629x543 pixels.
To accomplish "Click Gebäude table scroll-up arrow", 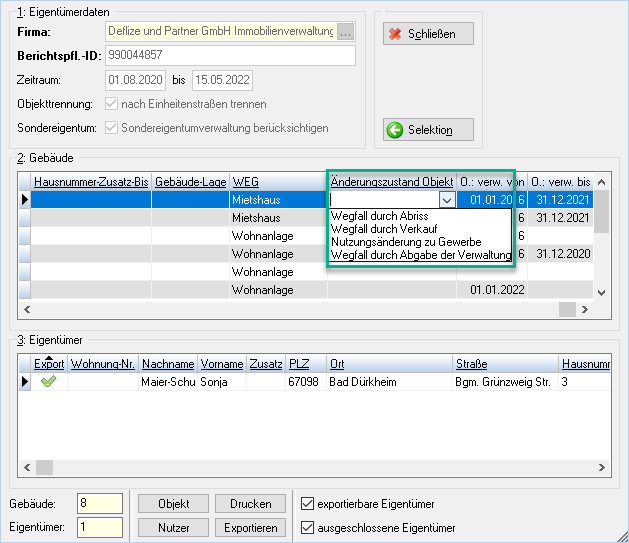I will pyautogui.click(x=601, y=182).
